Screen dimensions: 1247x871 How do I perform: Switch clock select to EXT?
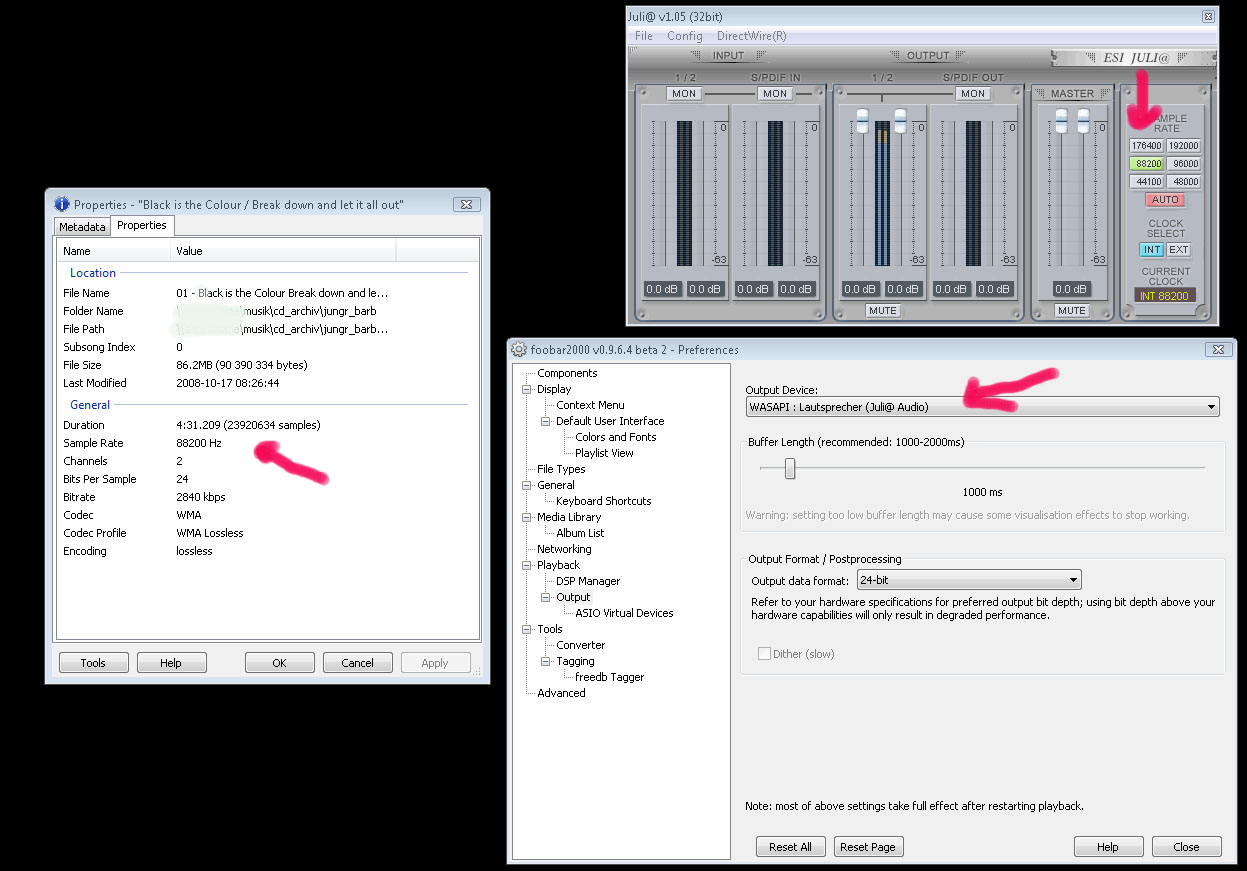1179,250
